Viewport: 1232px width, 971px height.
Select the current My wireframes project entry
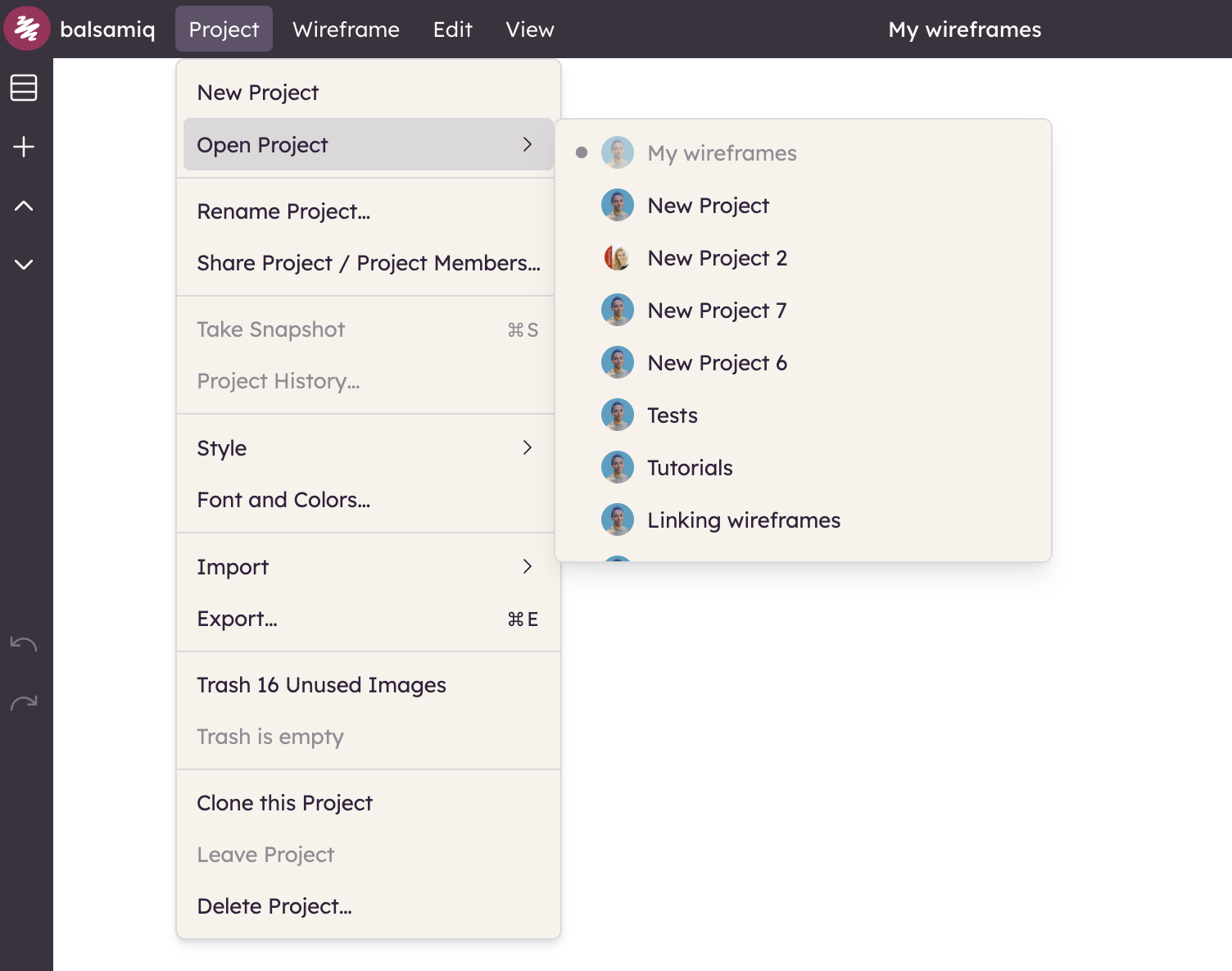(x=721, y=153)
